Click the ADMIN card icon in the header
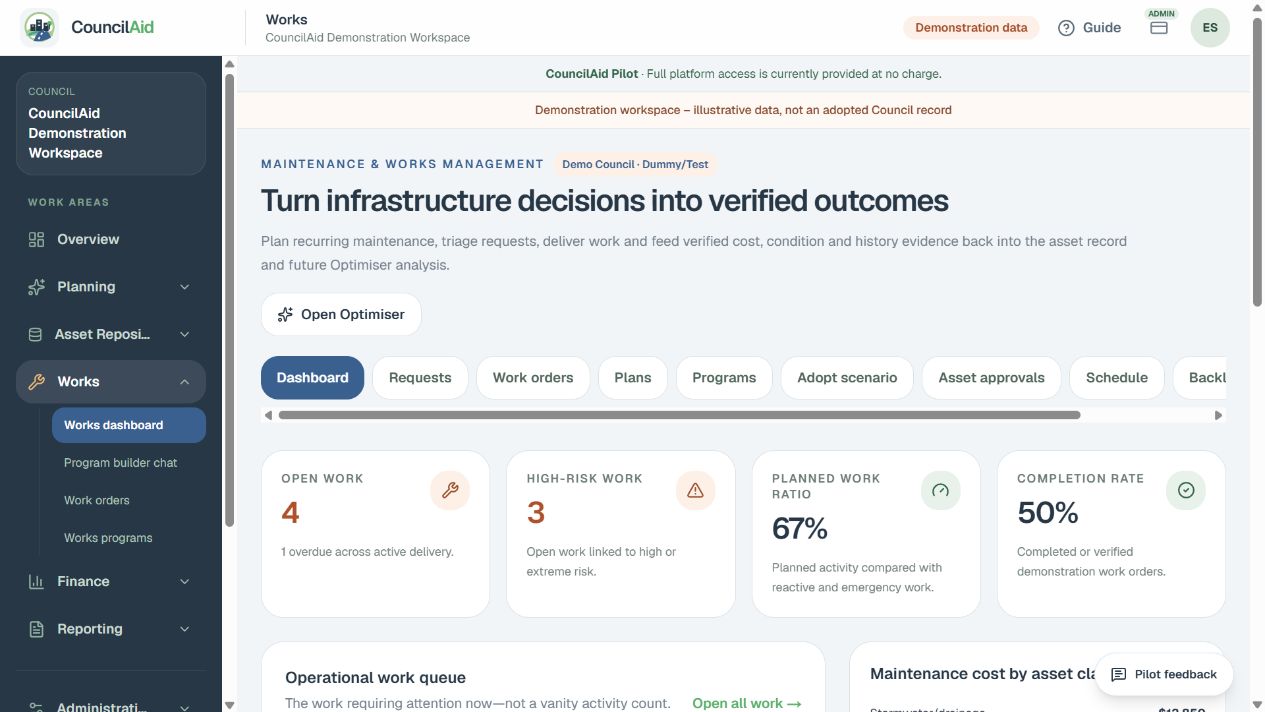The height and width of the screenshot is (712, 1265). [x=1159, y=28]
